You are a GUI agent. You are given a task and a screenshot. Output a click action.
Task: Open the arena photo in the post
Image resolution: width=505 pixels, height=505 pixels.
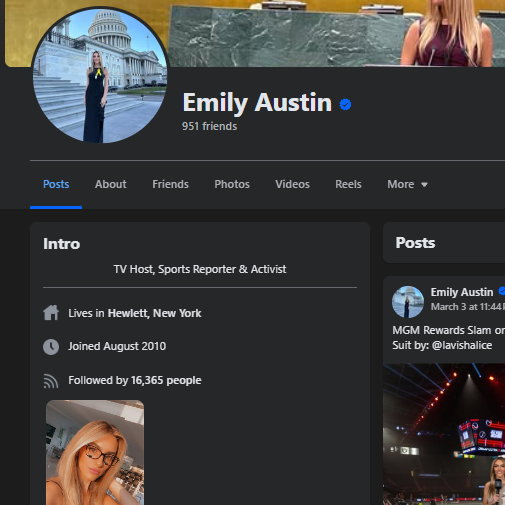[x=444, y=434]
